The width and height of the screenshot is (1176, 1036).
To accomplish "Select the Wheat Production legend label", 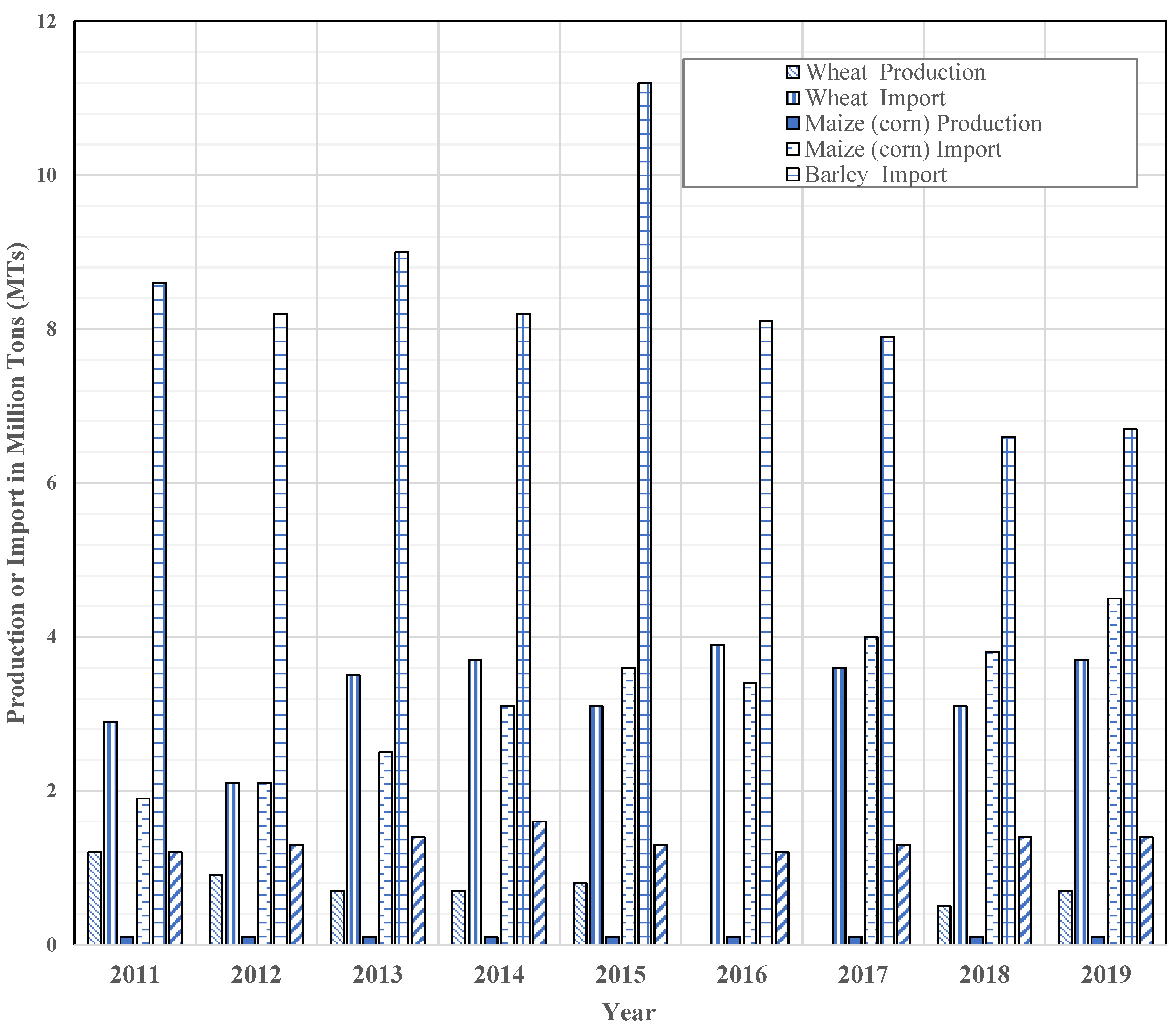I will point(895,72).
